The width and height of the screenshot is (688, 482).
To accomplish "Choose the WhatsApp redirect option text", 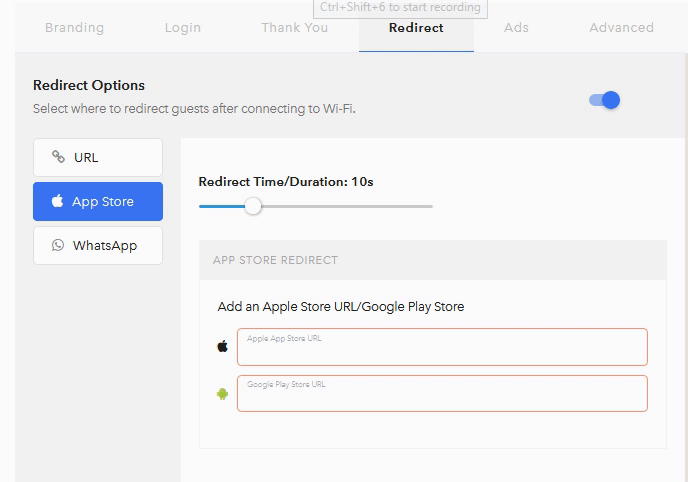I will pos(105,245).
